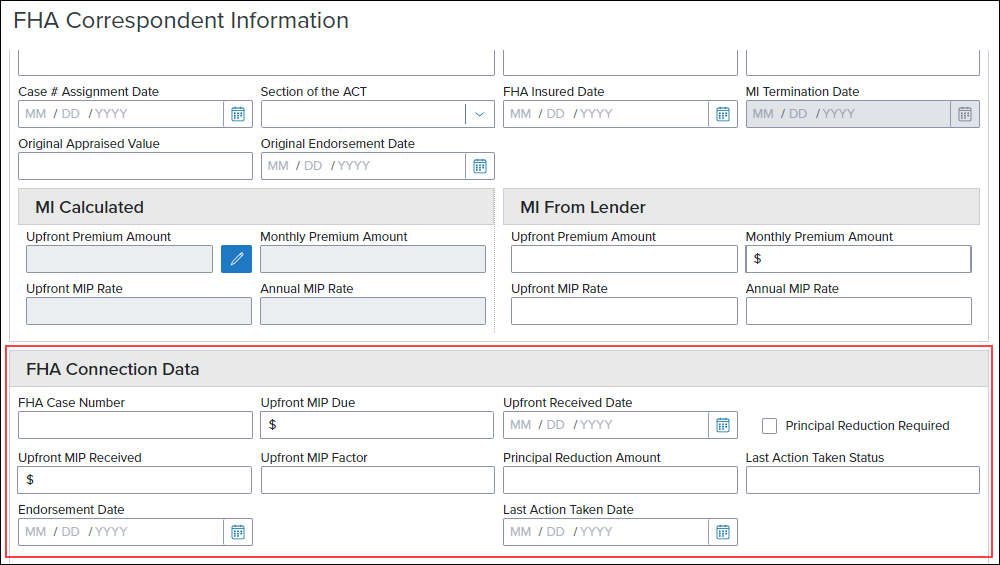
Task: Open Last Action Taken Date calendar picker
Action: 723,532
